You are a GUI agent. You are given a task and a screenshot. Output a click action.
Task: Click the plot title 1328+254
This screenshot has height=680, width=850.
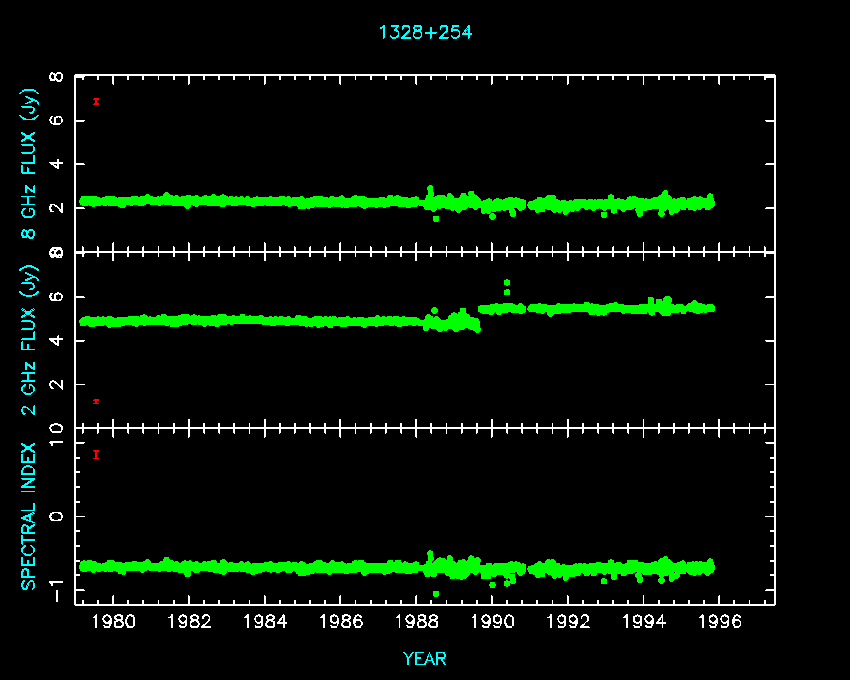coord(425,32)
